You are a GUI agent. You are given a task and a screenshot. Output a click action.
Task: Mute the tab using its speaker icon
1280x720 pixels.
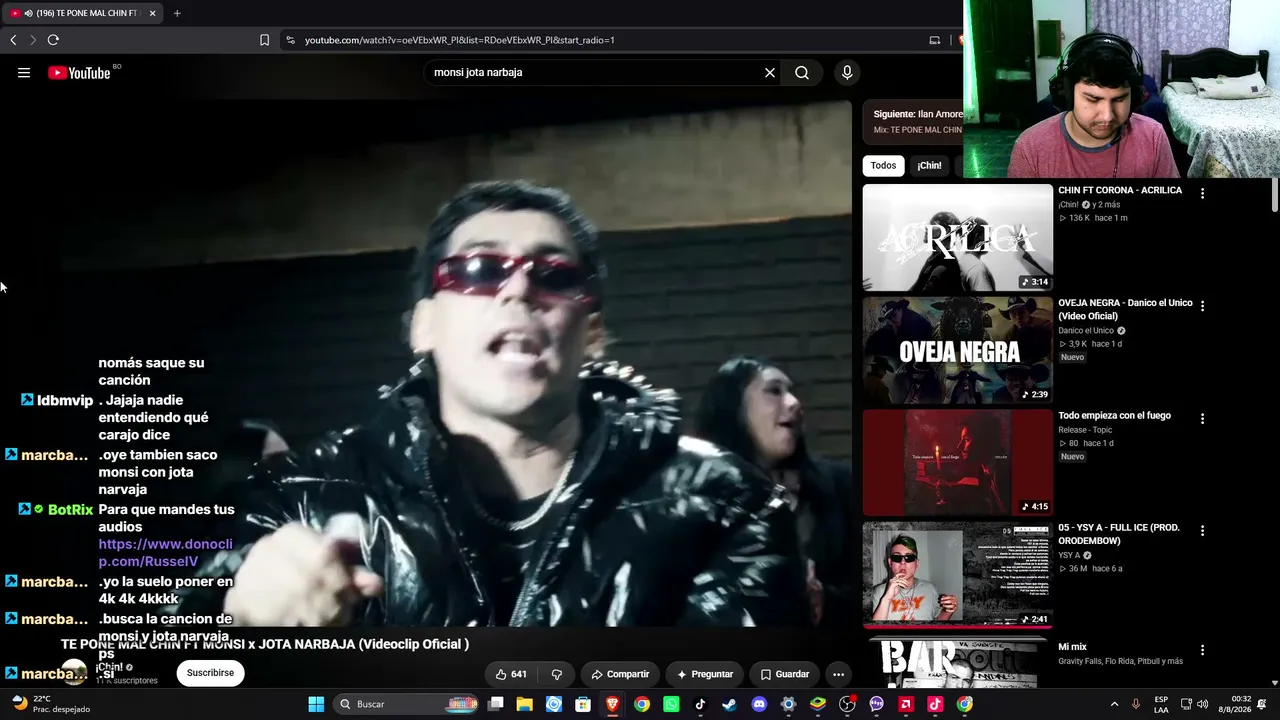tap(28, 13)
